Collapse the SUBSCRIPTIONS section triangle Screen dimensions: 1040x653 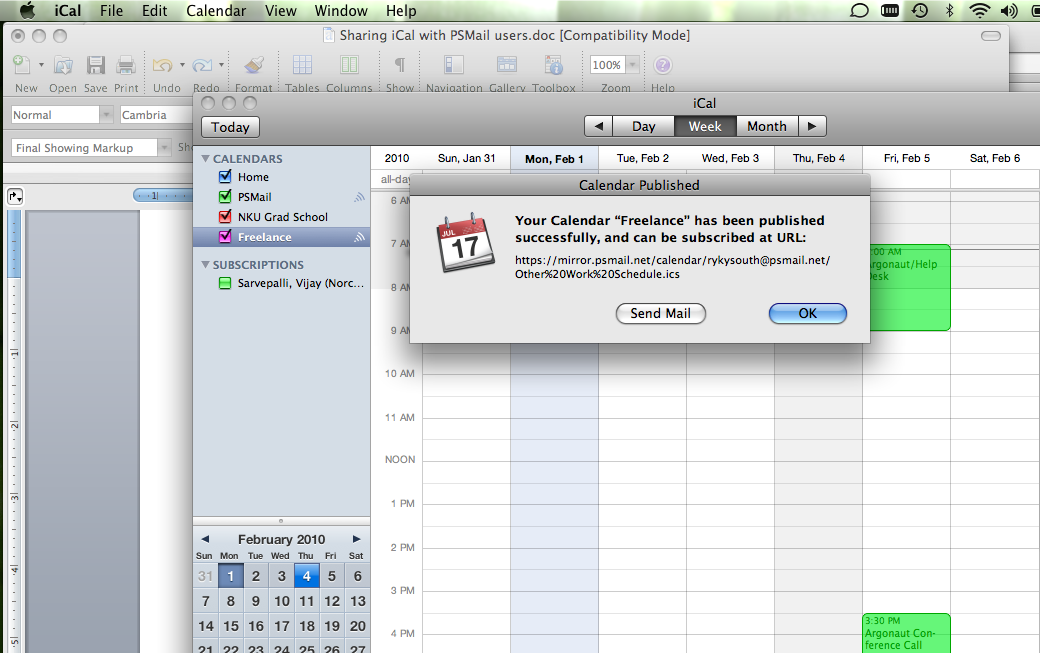206,265
